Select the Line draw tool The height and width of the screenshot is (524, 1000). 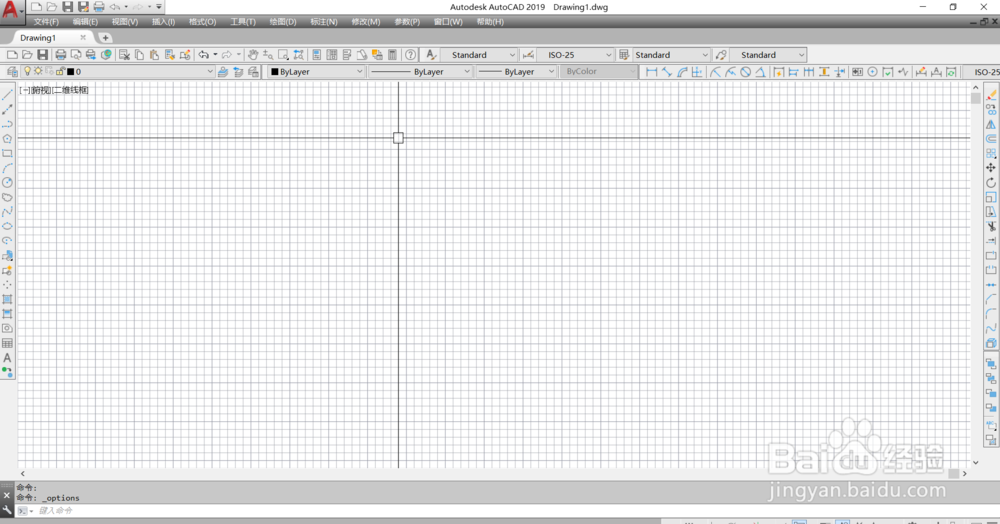coord(7,95)
